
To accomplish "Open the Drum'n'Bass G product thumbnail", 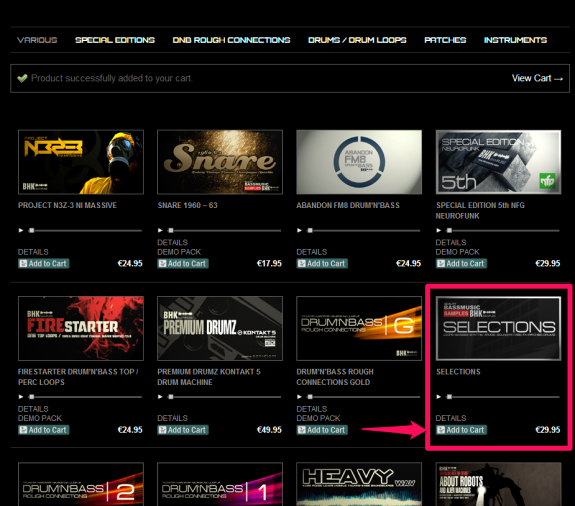I will click(359, 328).
